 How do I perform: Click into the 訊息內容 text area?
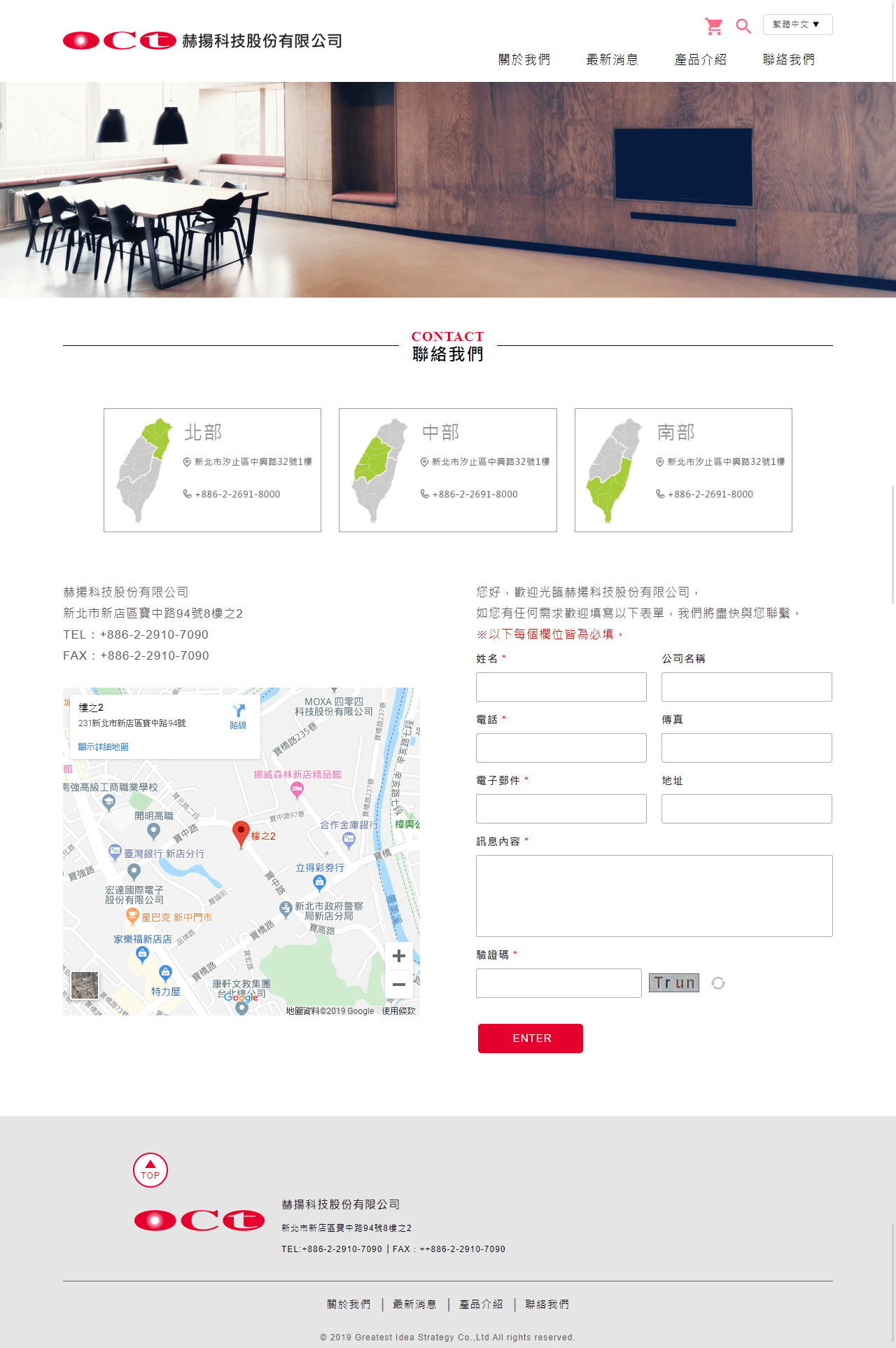point(654,896)
